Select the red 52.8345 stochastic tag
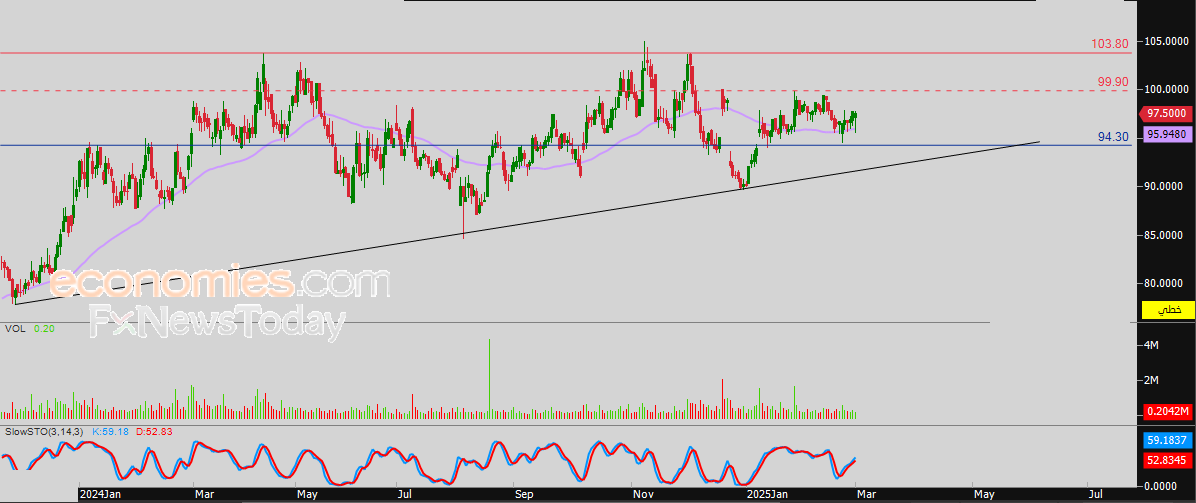 (x=1166, y=459)
